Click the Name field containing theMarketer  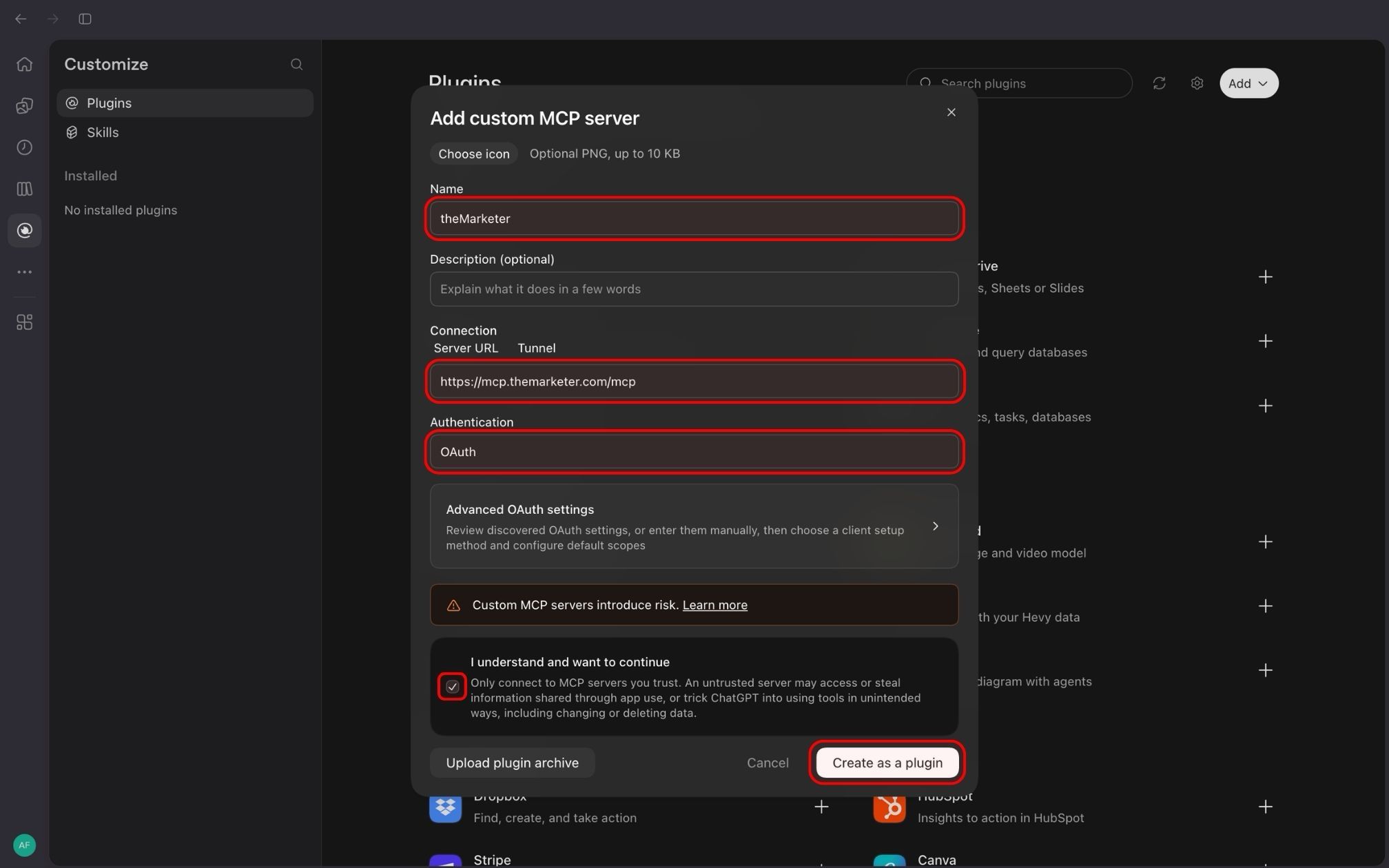click(x=694, y=218)
